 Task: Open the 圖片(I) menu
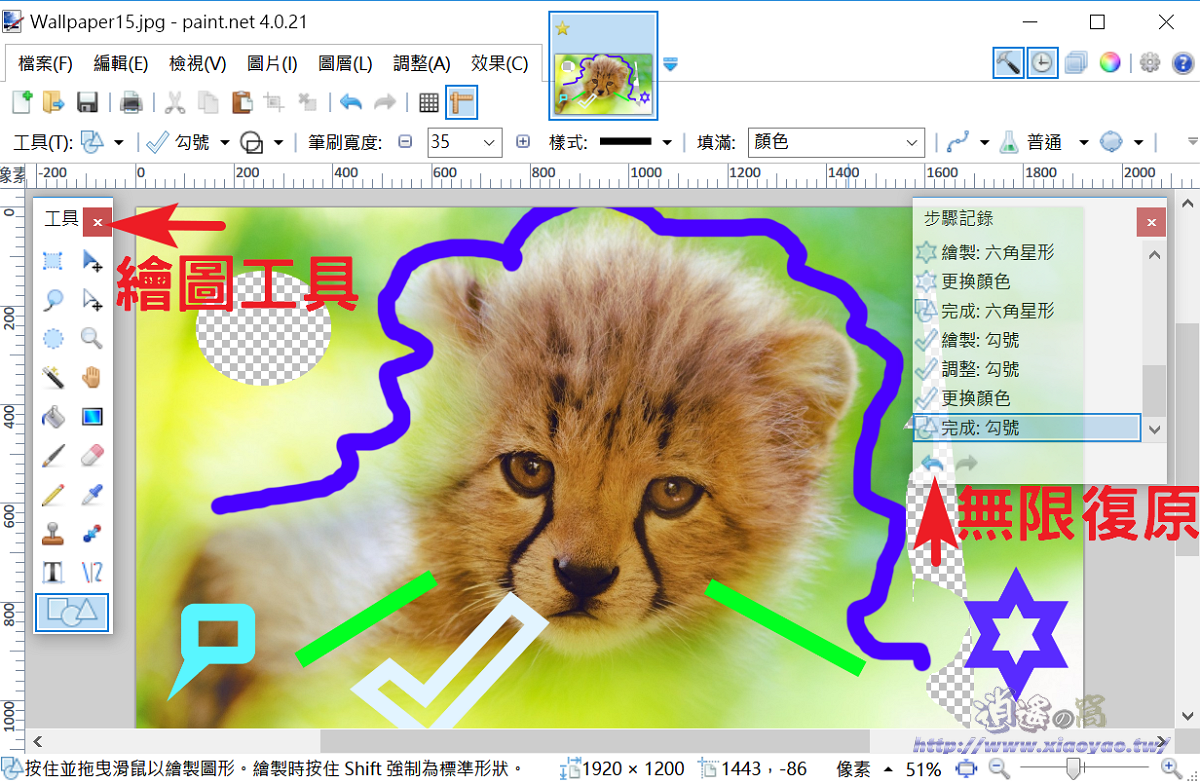272,63
